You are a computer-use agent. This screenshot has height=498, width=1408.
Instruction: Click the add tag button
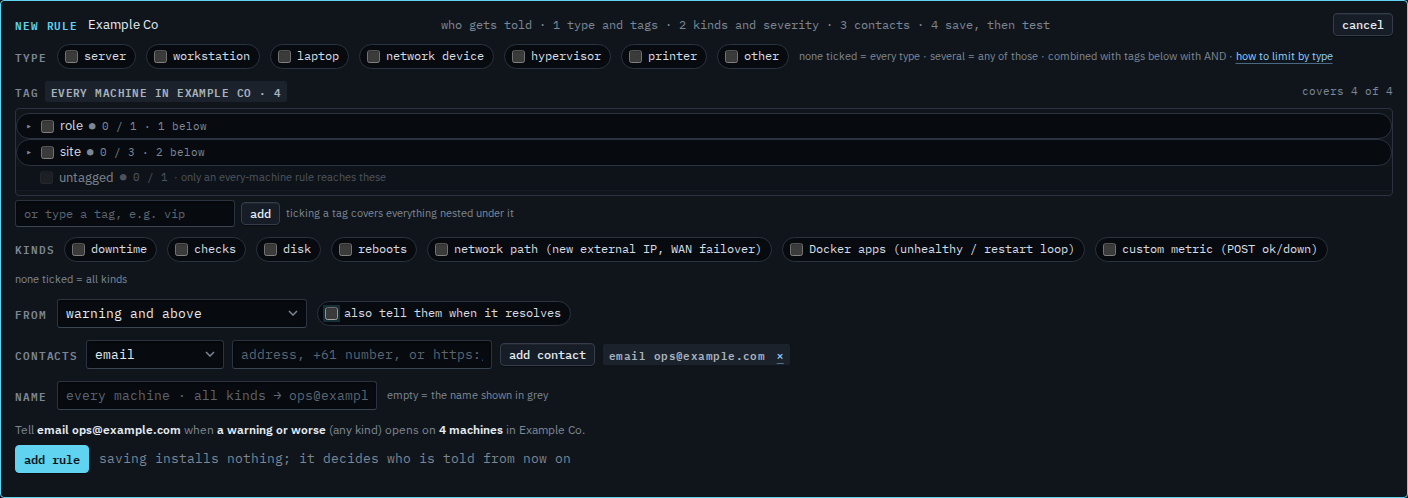coord(260,213)
